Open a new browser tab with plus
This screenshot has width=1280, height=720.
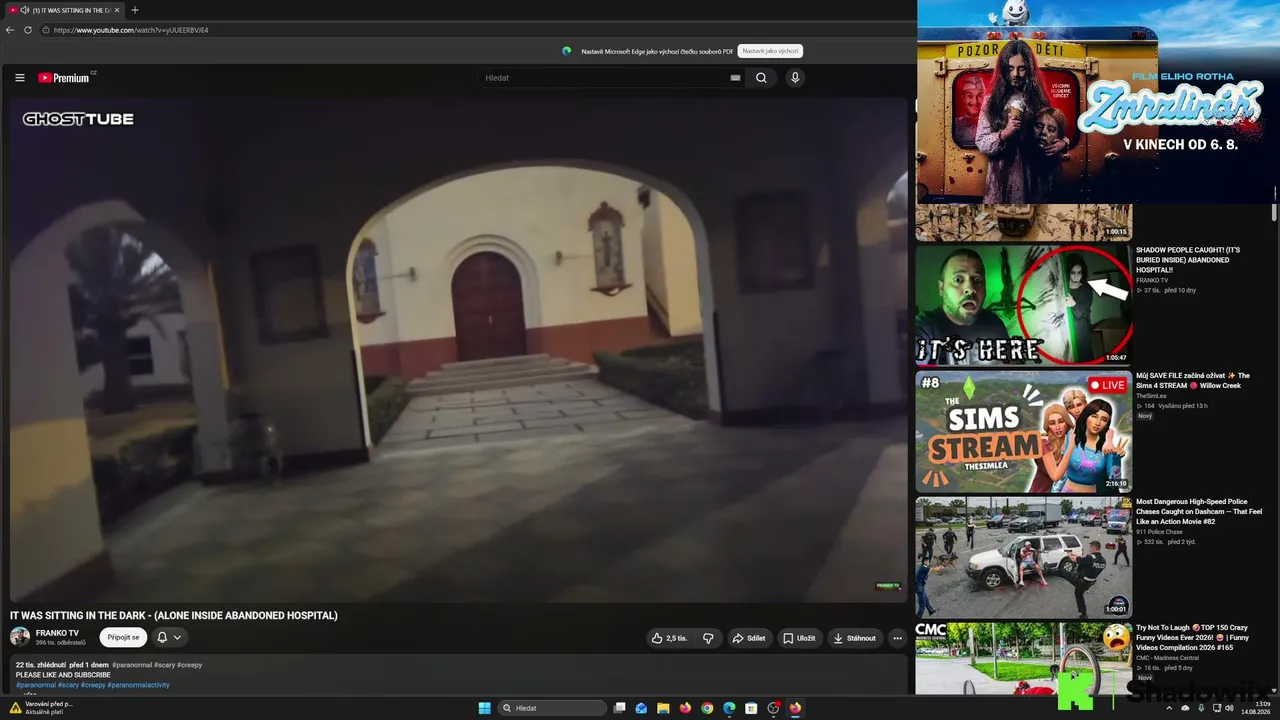(135, 10)
